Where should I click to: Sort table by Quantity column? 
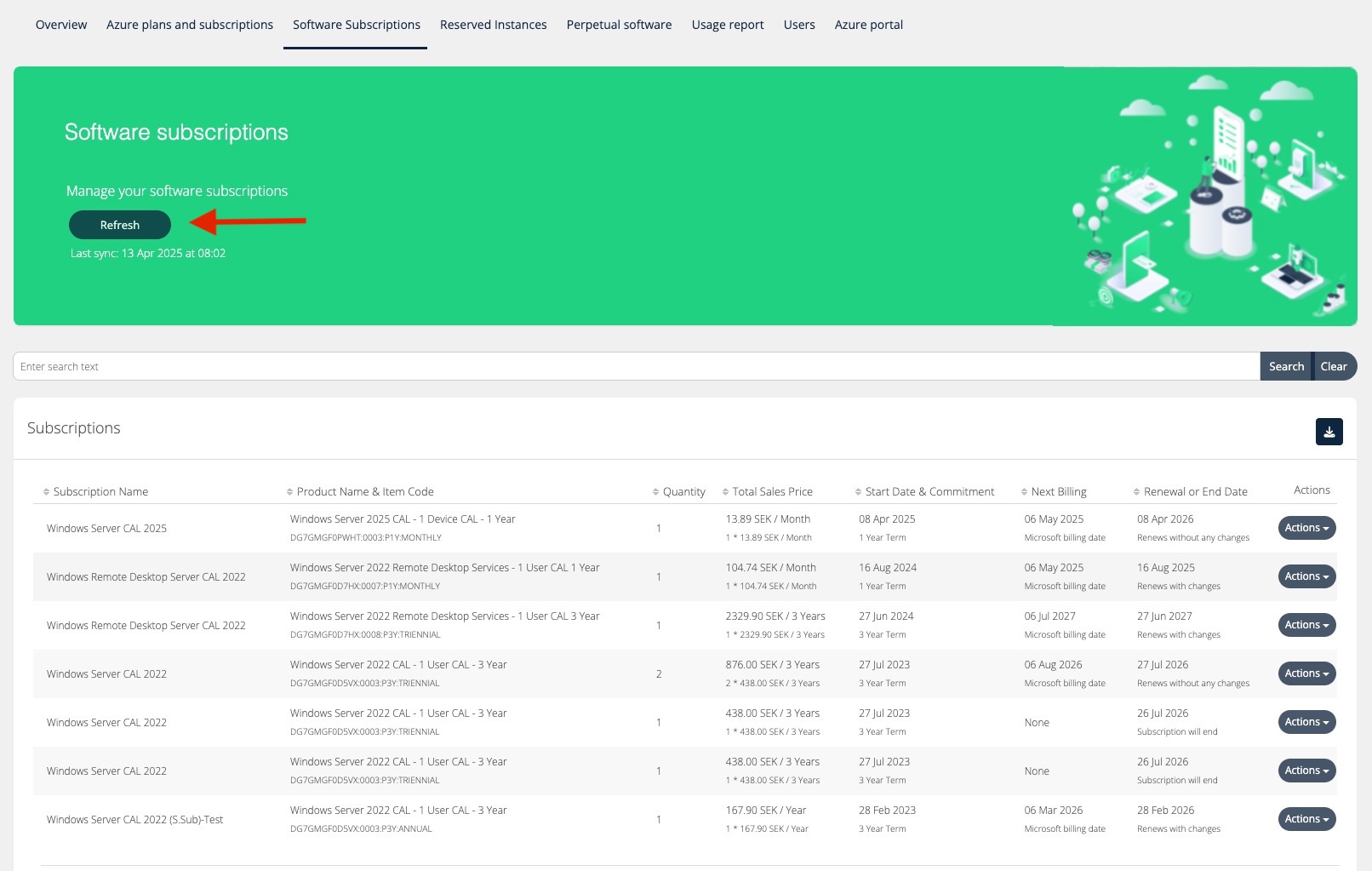[655, 492]
